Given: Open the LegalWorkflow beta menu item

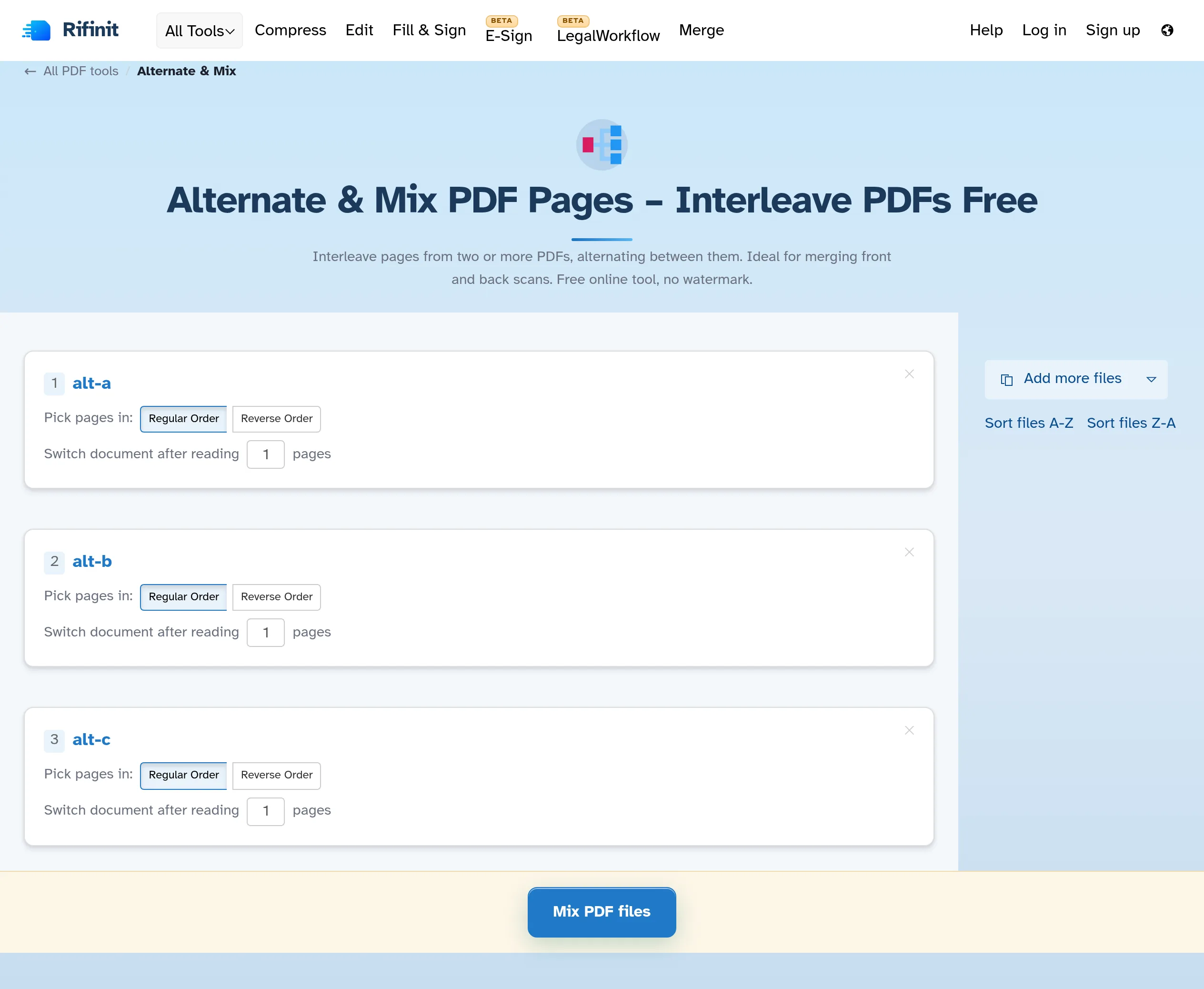Looking at the screenshot, I should [608, 30].
